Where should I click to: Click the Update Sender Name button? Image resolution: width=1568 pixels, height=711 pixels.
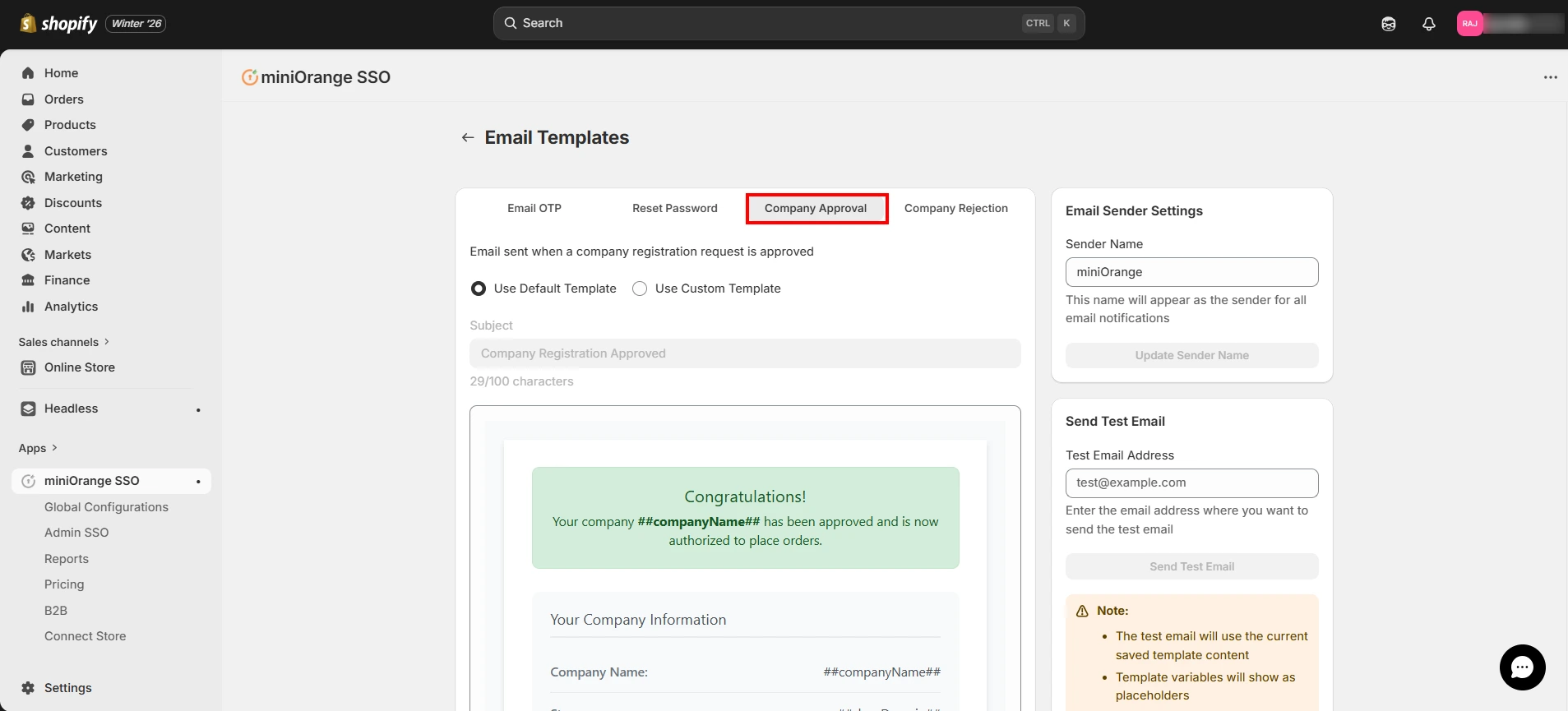[1192, 355]
